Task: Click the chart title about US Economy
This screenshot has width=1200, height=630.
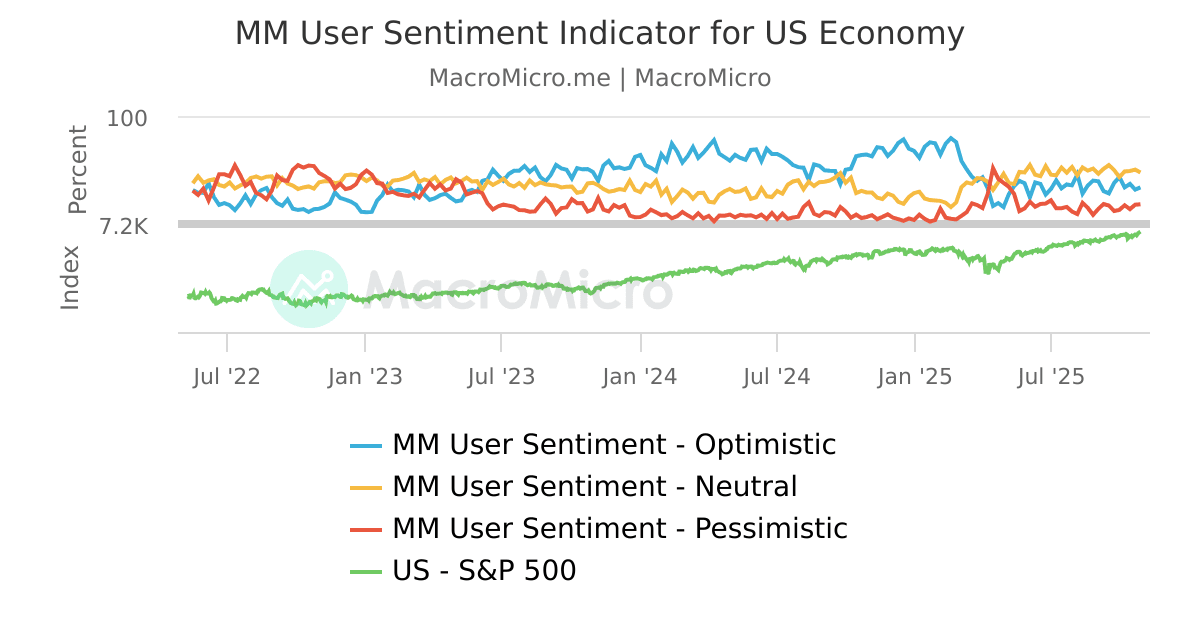Action: [600, 34]
